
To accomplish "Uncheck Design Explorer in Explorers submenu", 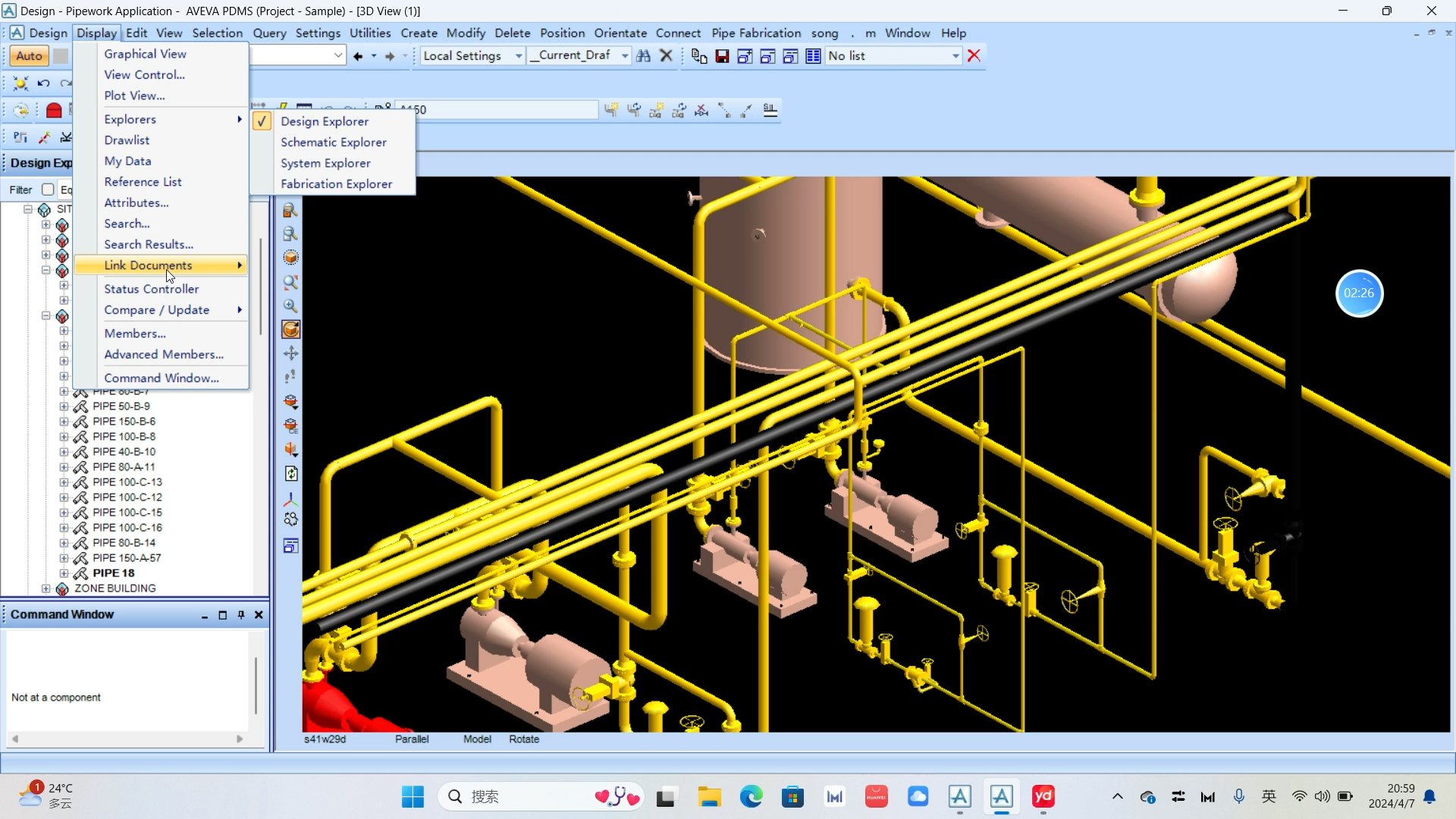I will tap(325, 121).
